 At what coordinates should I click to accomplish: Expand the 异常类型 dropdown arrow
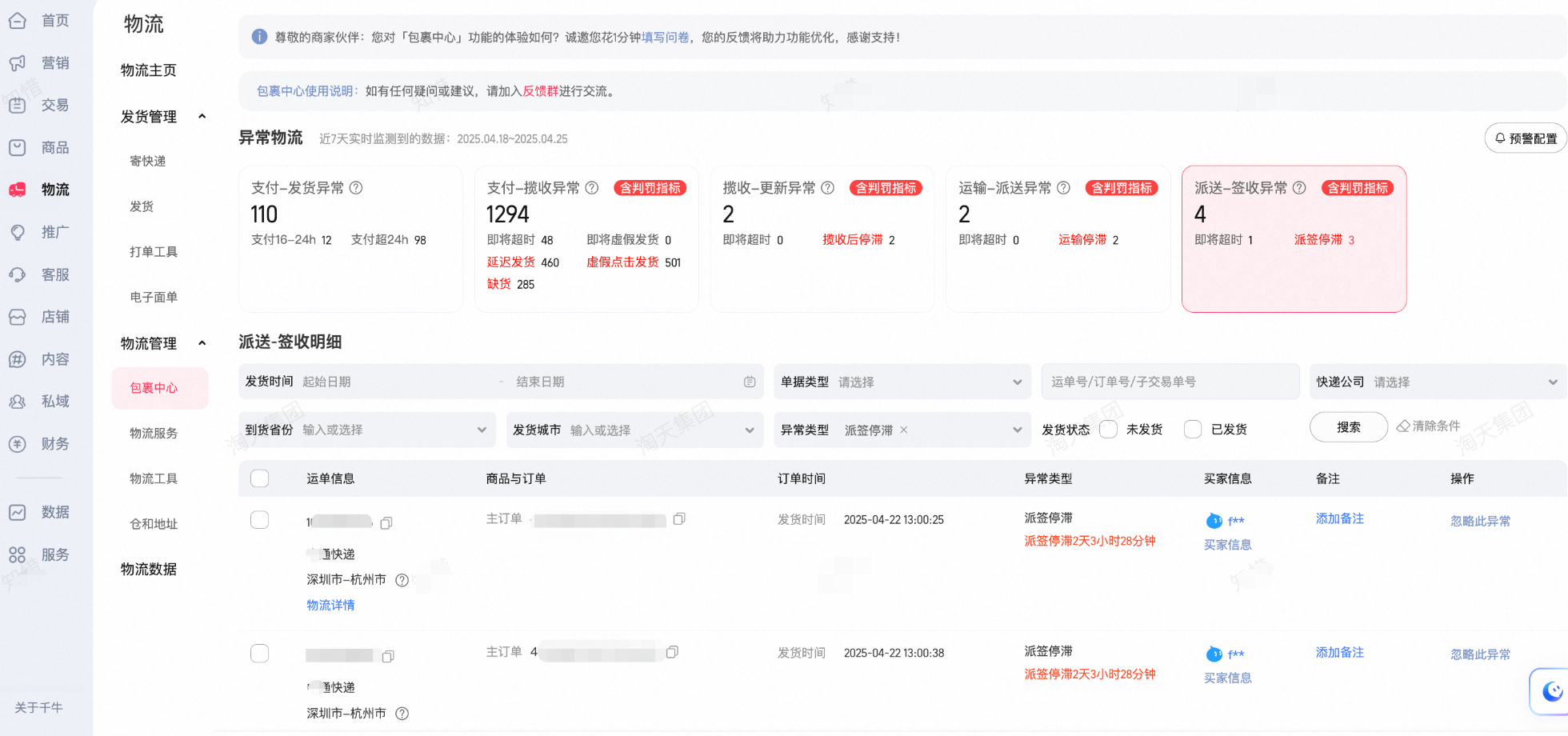(x=1018, y=430)
